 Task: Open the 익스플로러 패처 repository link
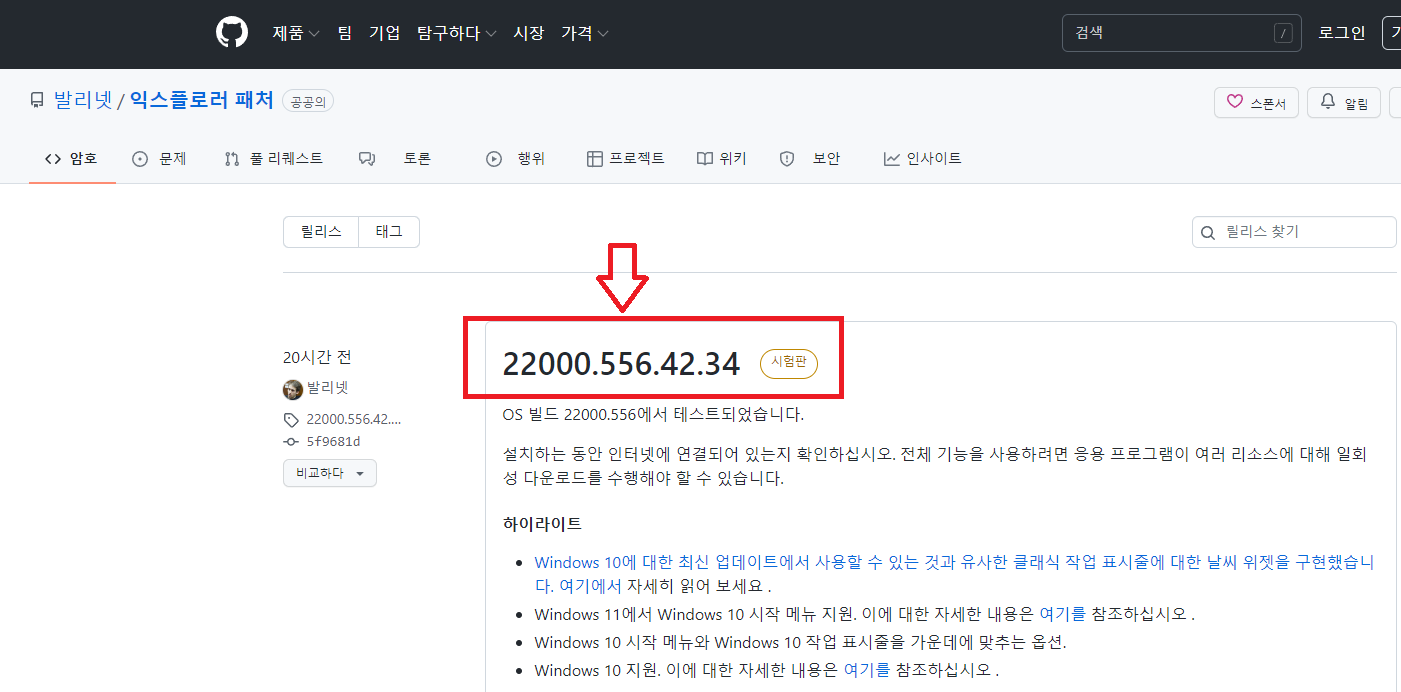(x=201, y=100)
